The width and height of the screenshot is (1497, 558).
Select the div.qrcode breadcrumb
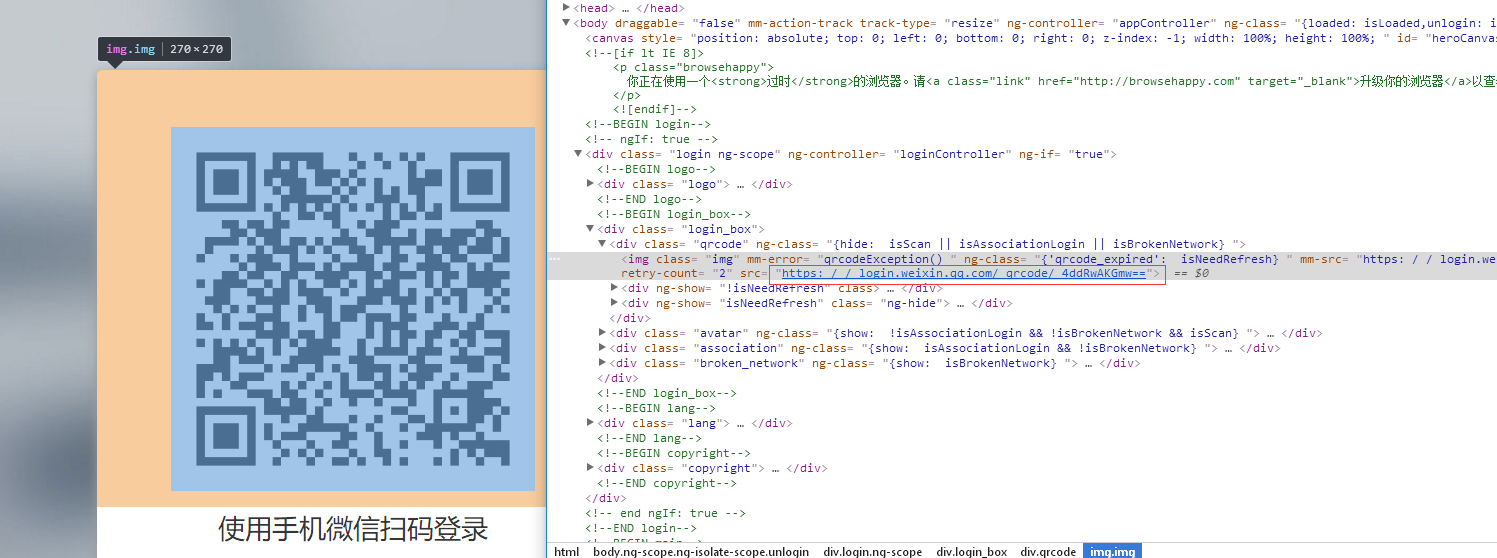[x=1048, y=551]
